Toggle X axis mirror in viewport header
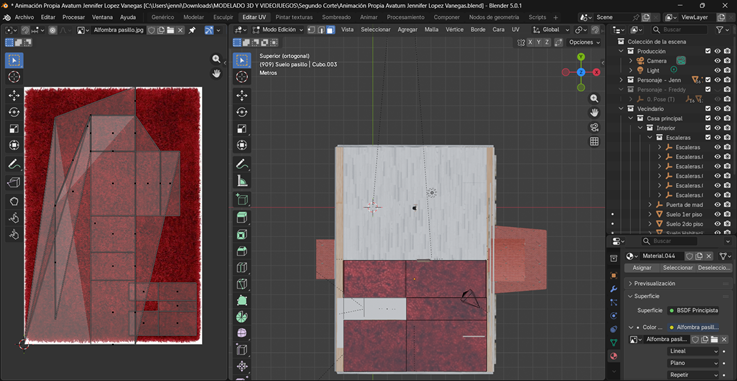 (x=530, y=42)
